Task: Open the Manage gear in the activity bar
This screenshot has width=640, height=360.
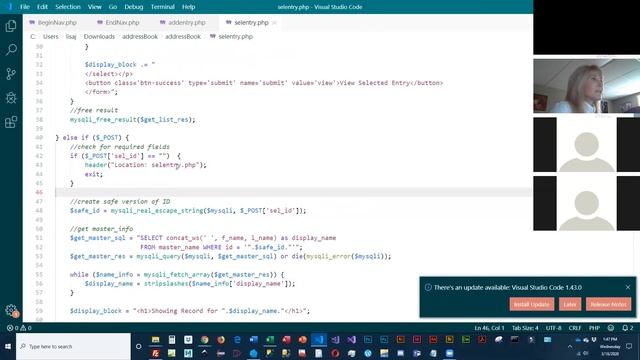Action: click(11, 310)
